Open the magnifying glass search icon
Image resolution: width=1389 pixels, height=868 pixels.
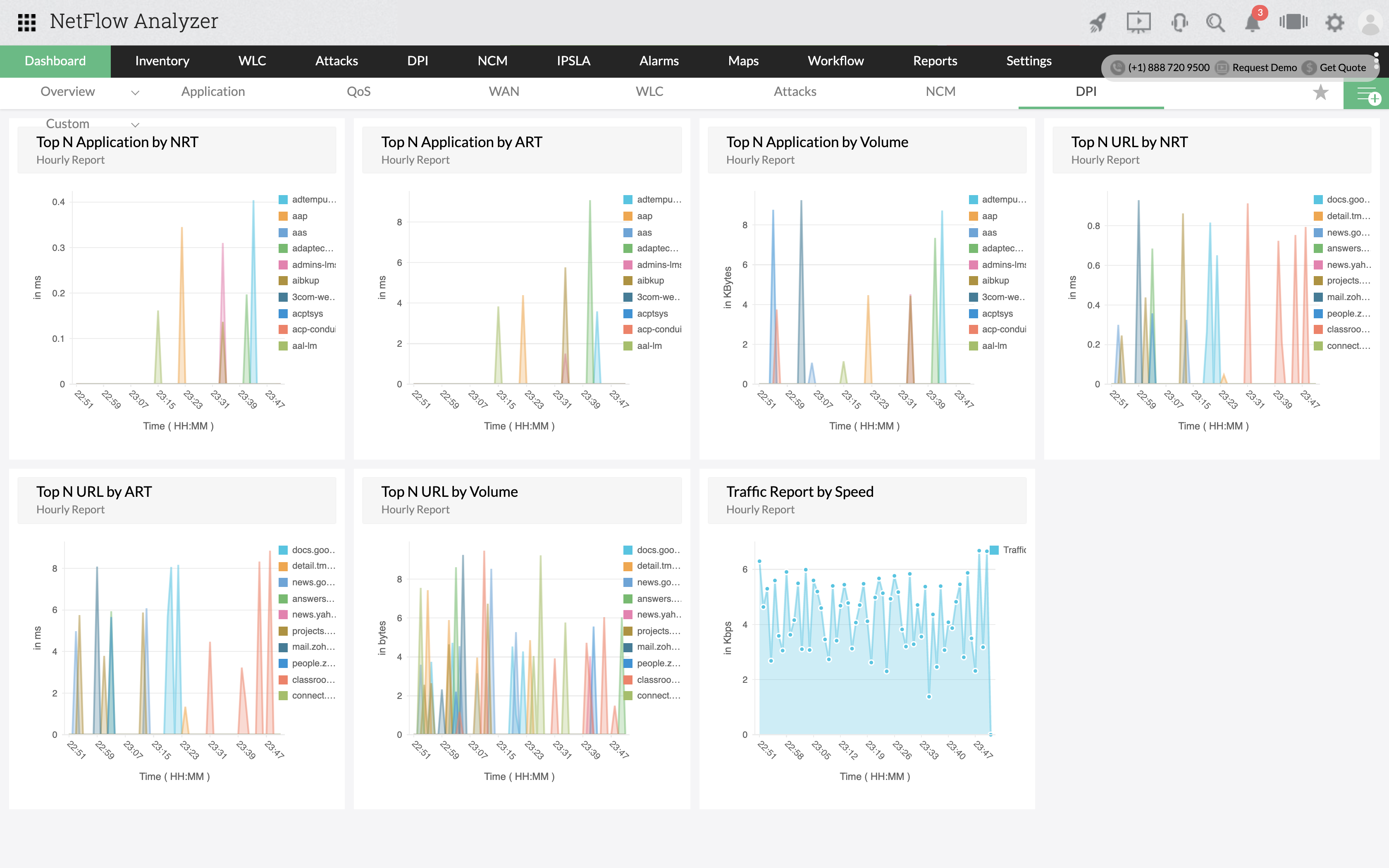[1215, 23]
